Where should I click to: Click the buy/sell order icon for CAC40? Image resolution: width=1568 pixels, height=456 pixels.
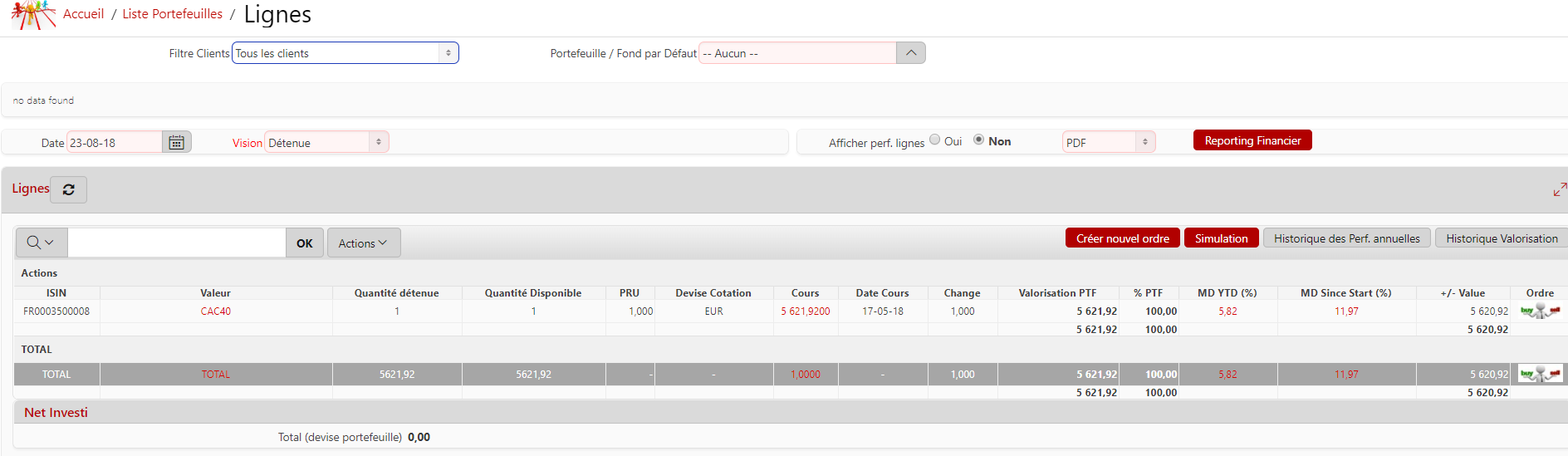click(x=1540, y=311)
